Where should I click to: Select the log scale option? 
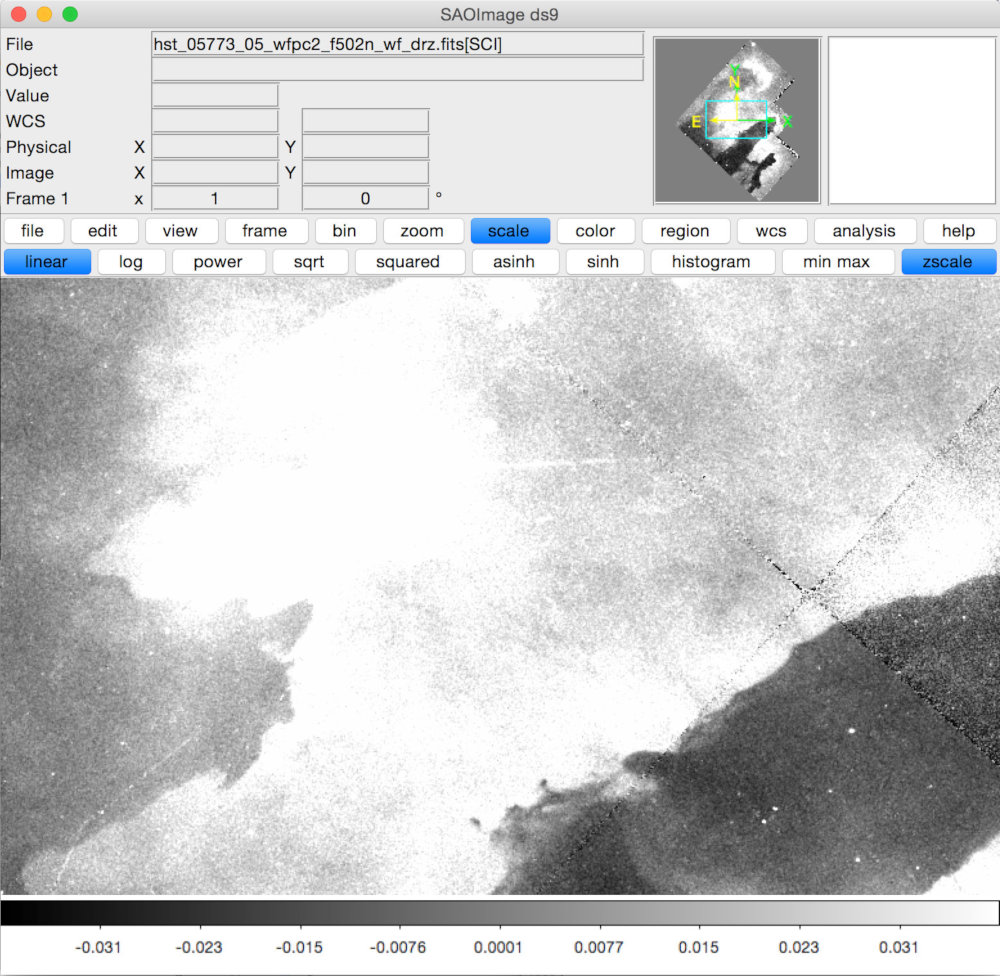[x=131, y=262]
